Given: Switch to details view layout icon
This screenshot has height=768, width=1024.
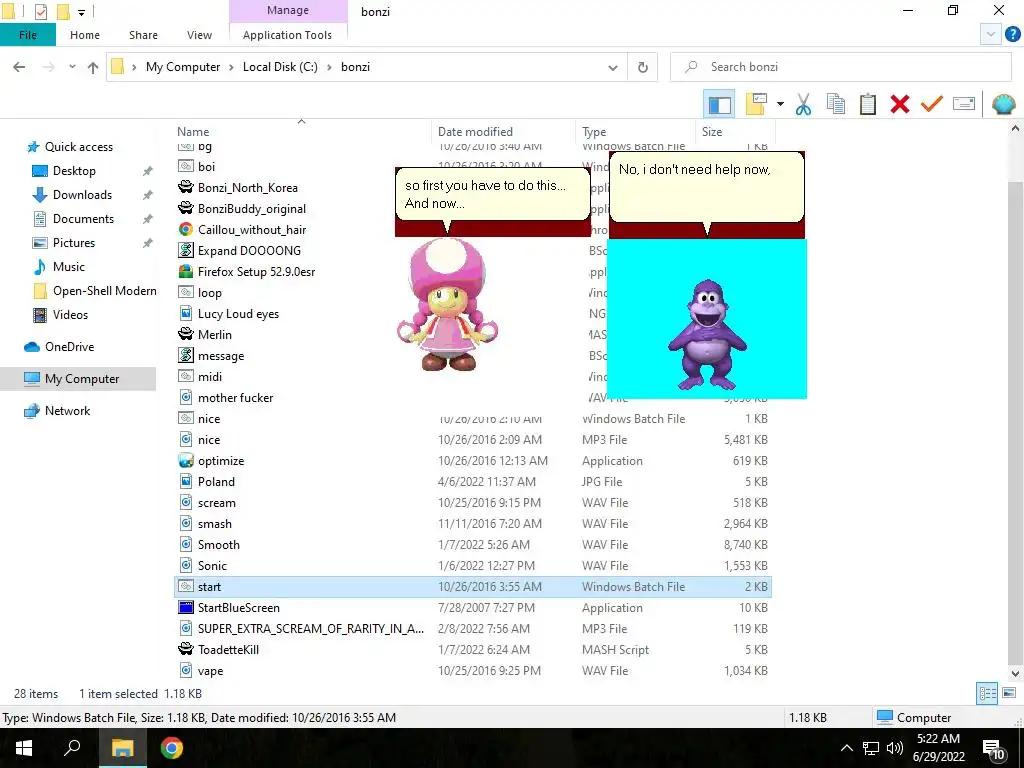Looking at the screenshot, I should click(987, 693).
